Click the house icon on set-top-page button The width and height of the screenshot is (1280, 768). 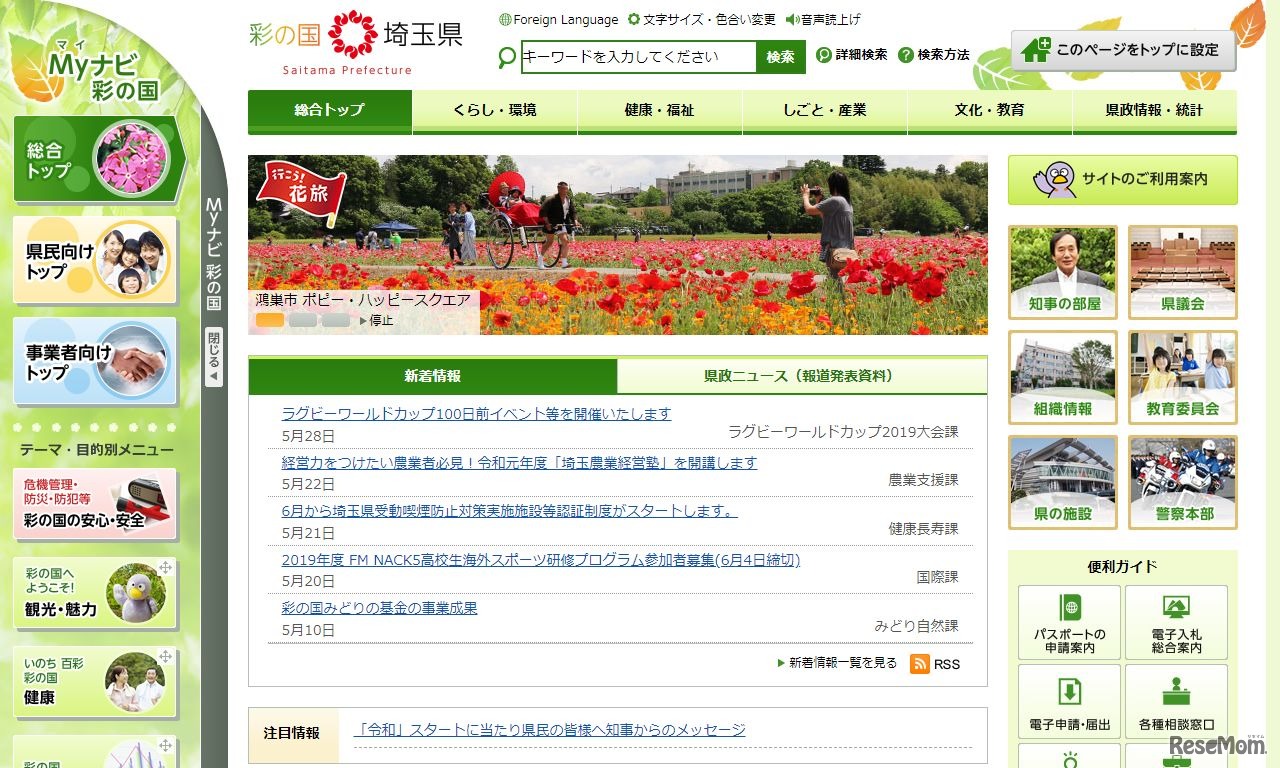[1036, 50]
